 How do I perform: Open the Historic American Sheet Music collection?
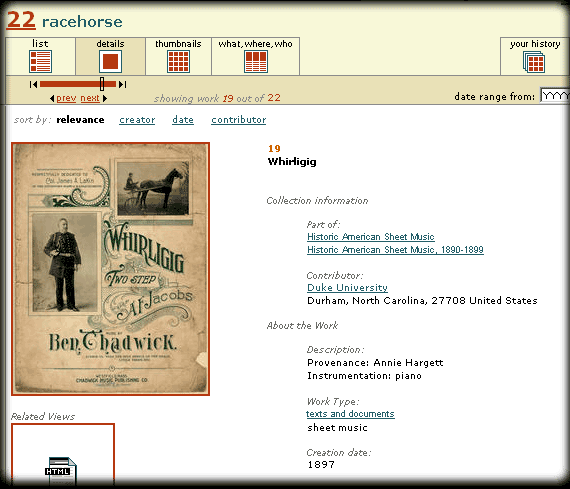[x=371, y=237]
